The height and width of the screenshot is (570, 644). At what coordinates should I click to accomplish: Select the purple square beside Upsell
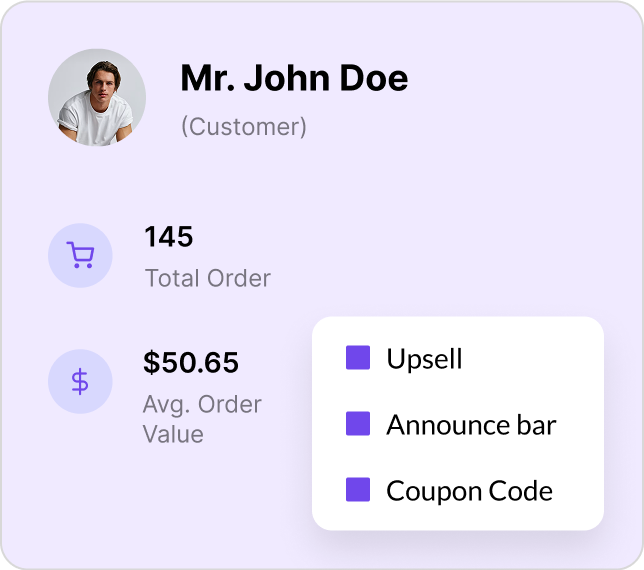[358, 358]
